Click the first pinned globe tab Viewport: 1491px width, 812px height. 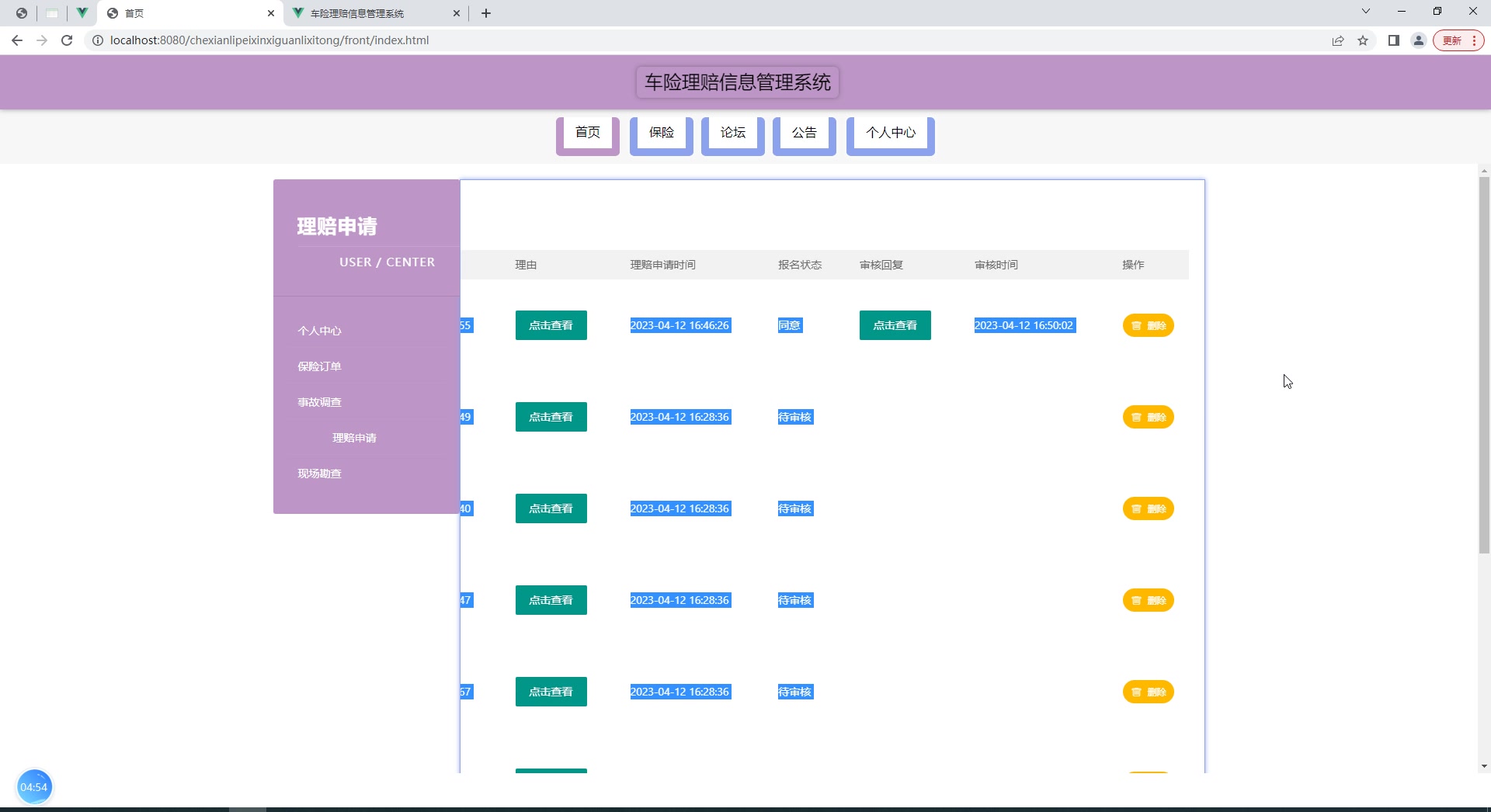tap(22, 13)
